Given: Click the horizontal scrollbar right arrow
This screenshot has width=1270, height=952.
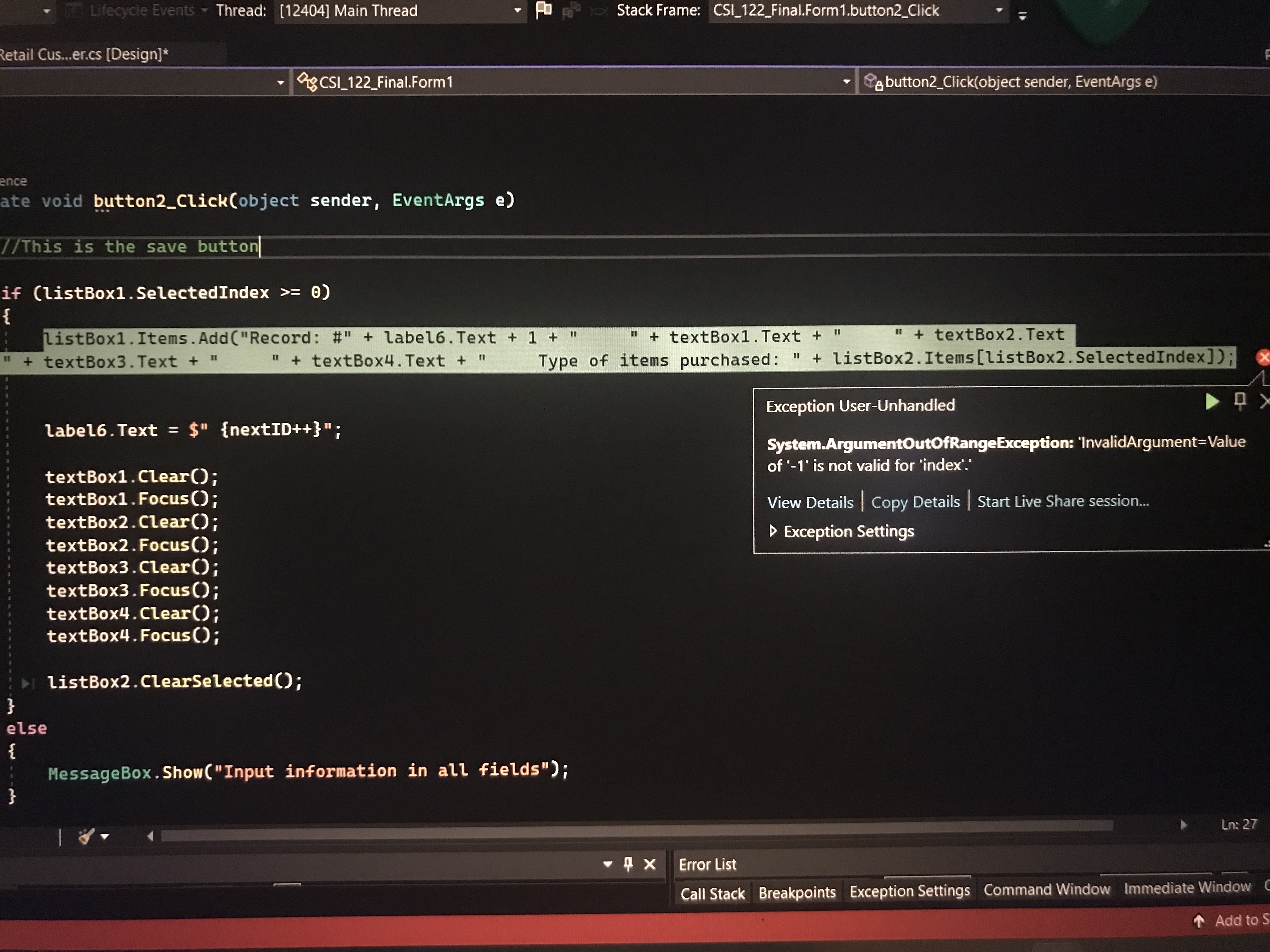Looking at the screenshot, I should pyautogui.click(x=1183, y=825).
